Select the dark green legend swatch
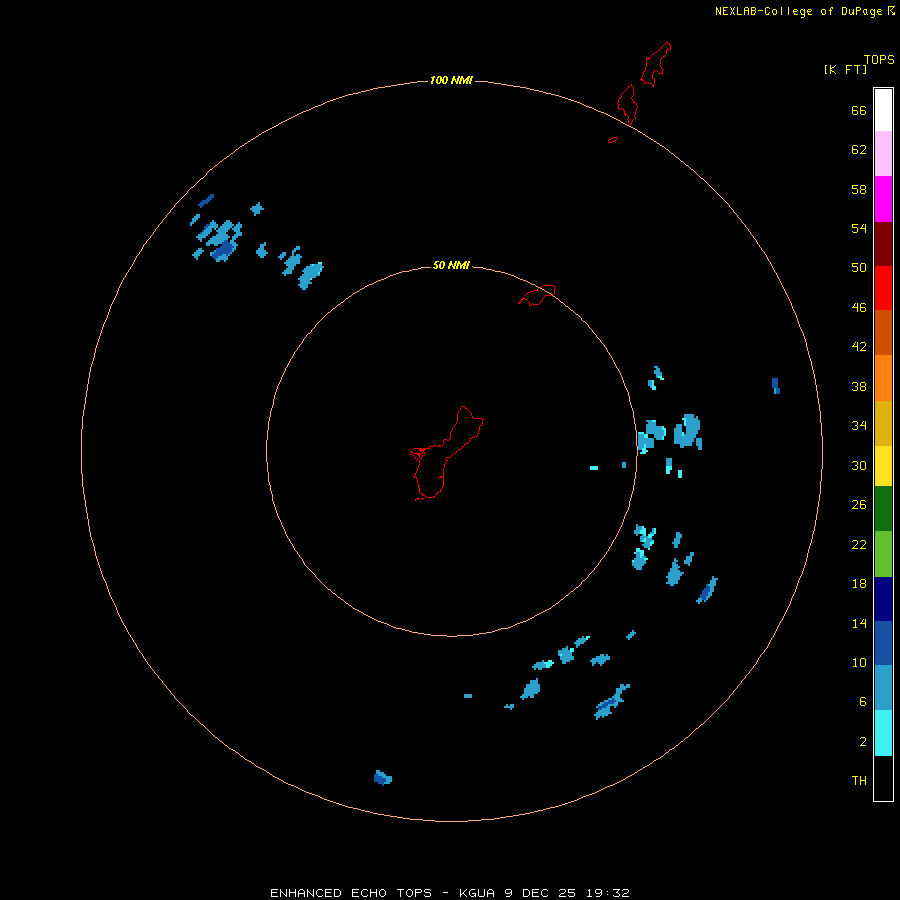 click(x=883, y=509)
